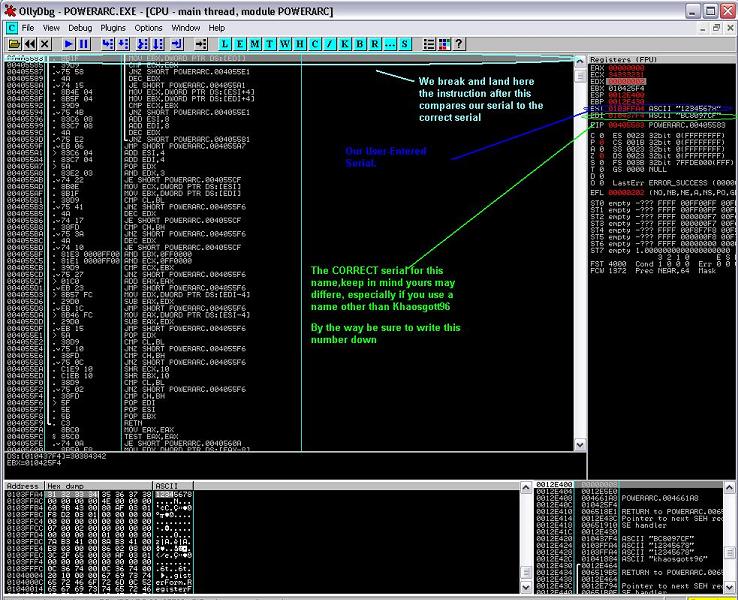The width and height of the screenshot is (738, 600).
Task: Open appearance colors grid icon
Action: tap(444, 44)
